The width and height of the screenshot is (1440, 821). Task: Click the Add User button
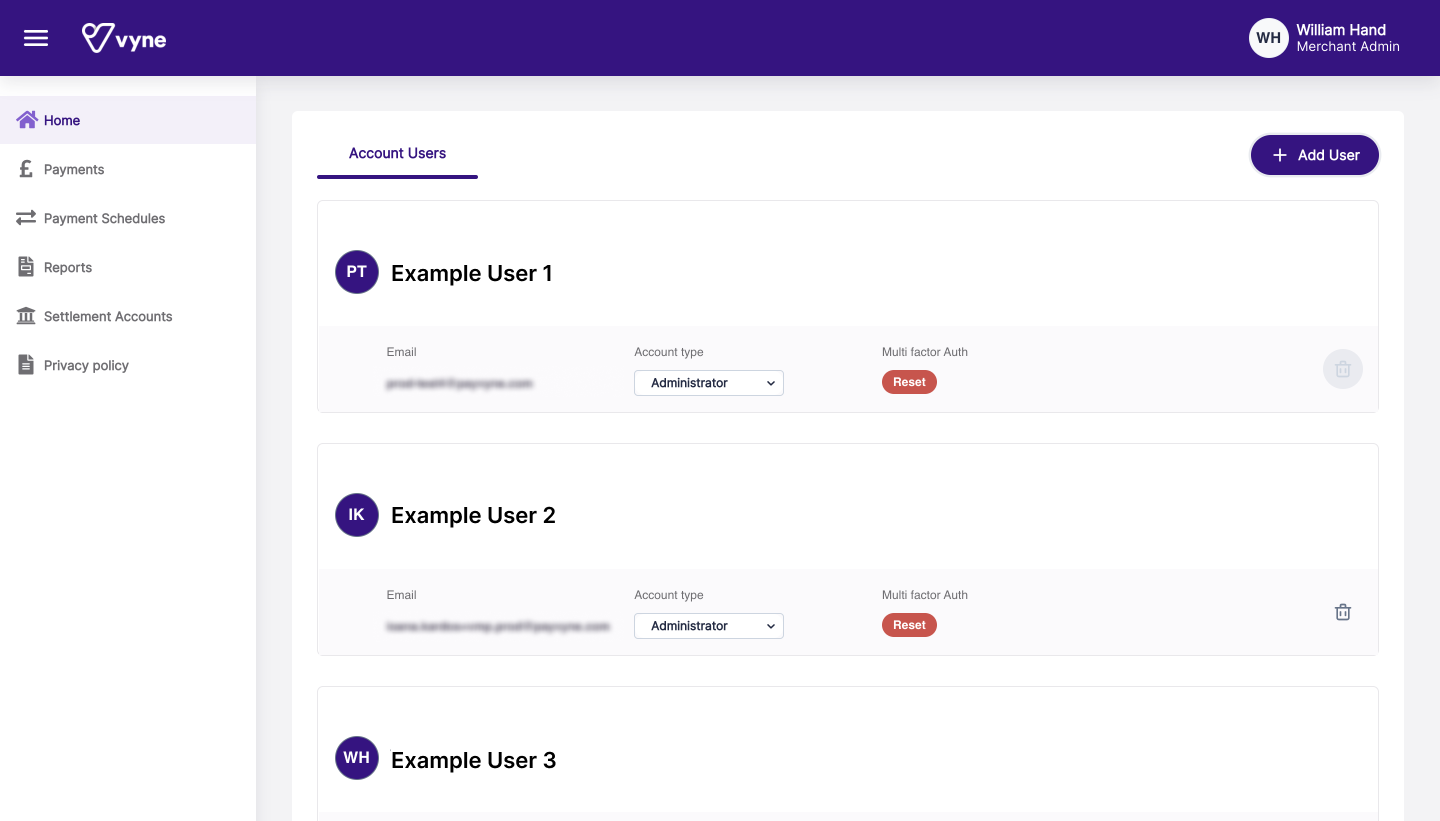[1315, 155]
